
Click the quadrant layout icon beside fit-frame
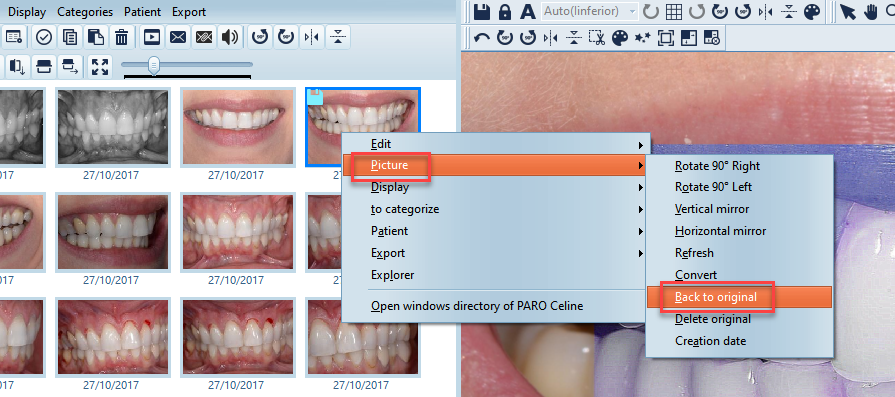[x=689, y=38]
